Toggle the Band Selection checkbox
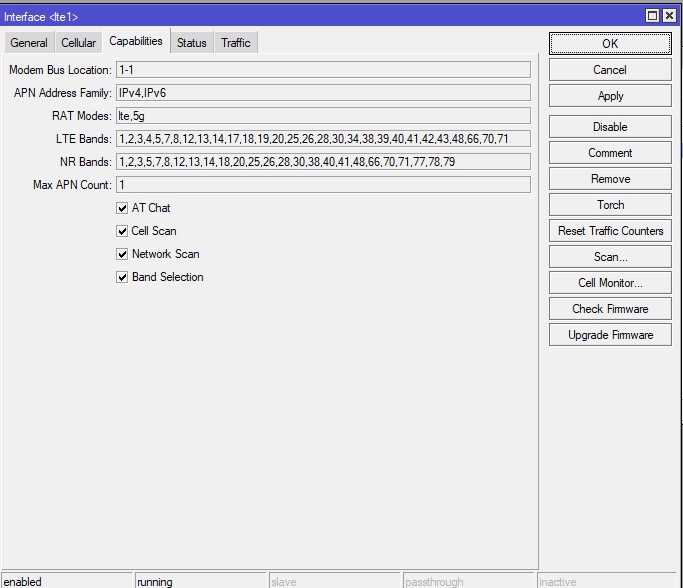Image resolution: width=683 pixels, height=588 pixels. [x=122, y=277]
